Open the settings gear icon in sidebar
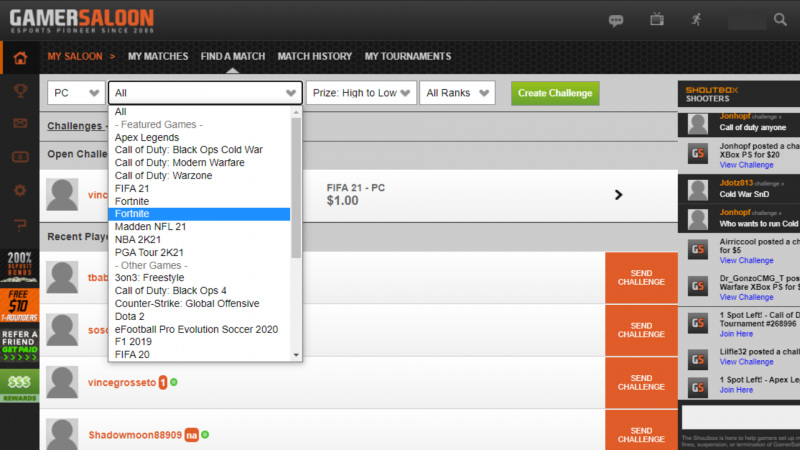Viewport: 800px width, 450px height. coord(20,191)
